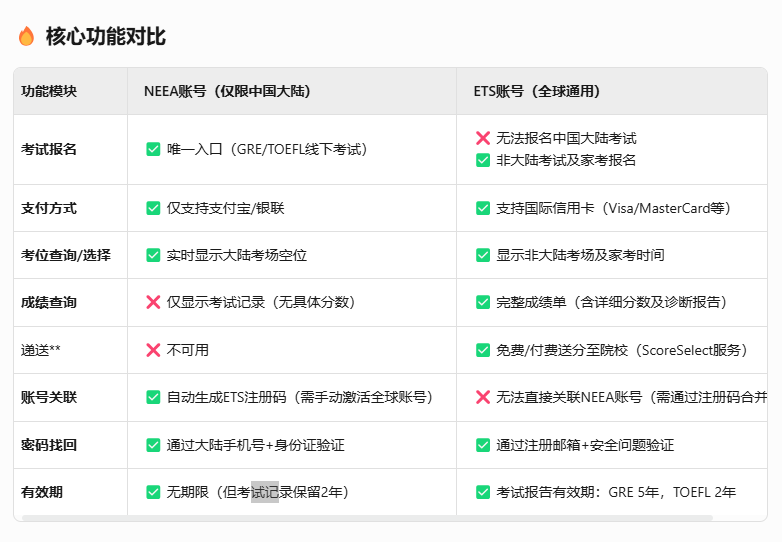Click the 账号关联 row label

(49, 397)
